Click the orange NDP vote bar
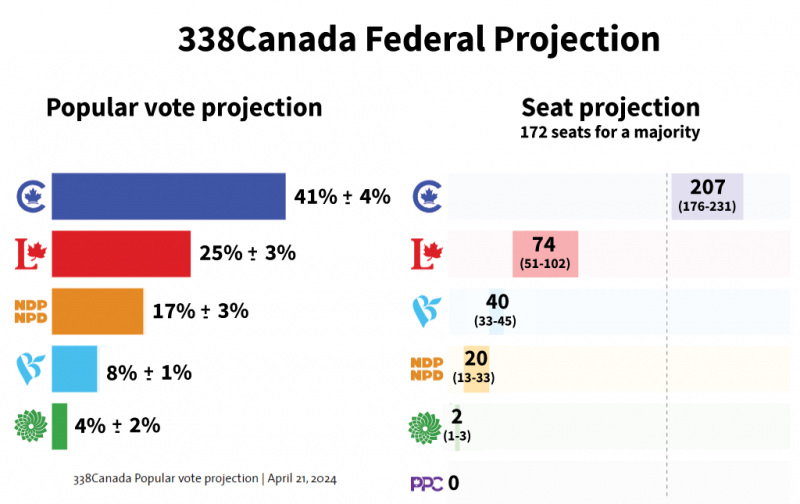Screen dimensions: 800x504 click(97, 311)
